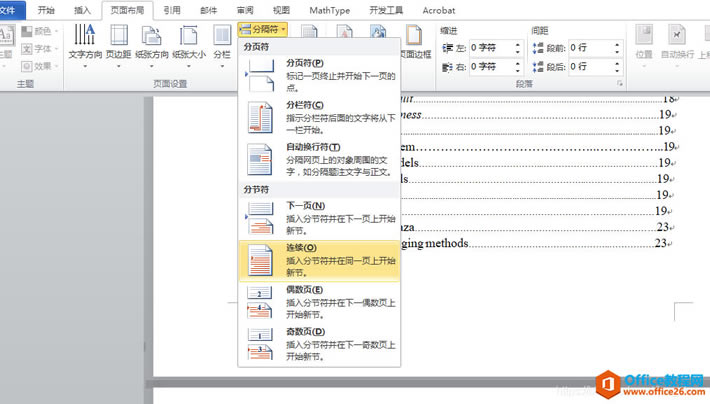Screen dimensions: 710x404
Task: Click the 分栏 columns icon
Action: [222, 35]
